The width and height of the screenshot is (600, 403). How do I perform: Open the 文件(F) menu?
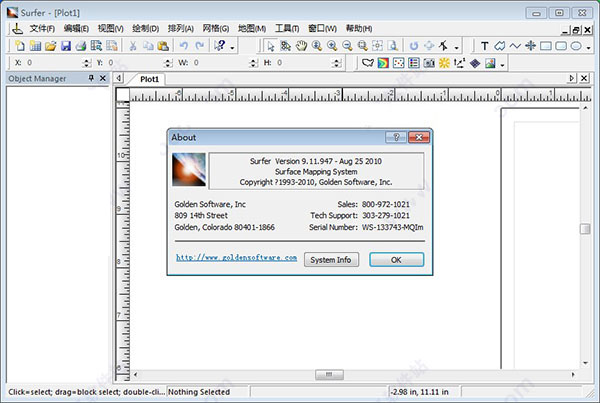[x=42, y=28]
